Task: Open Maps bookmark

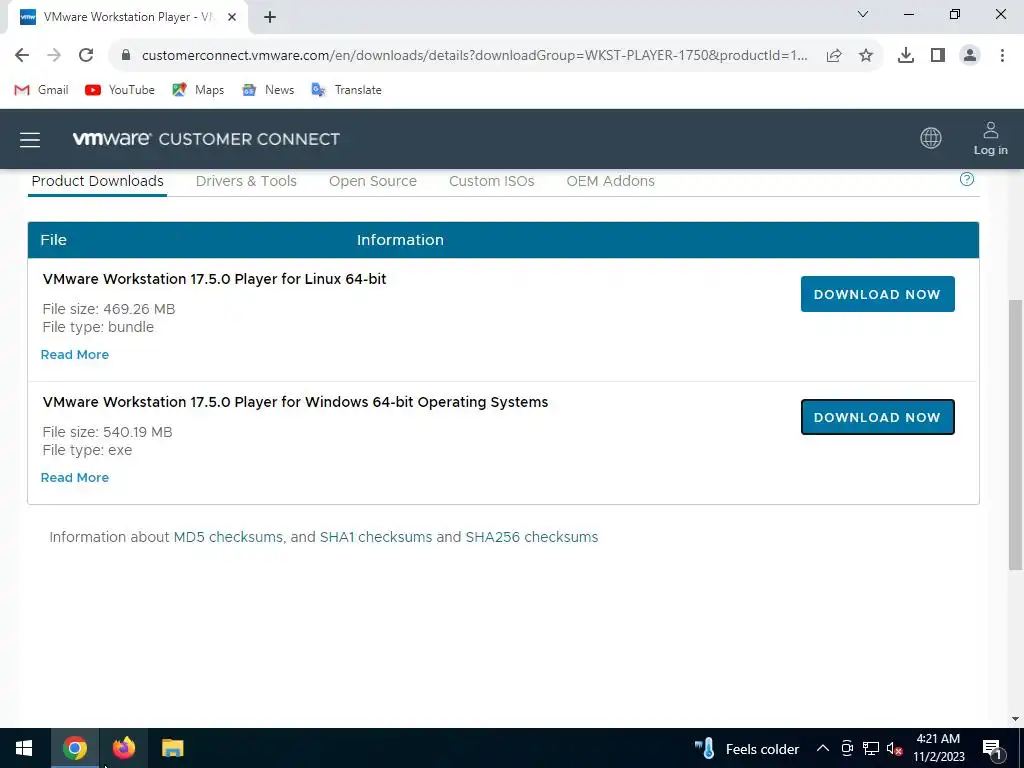Action: [x=198, y=90]
